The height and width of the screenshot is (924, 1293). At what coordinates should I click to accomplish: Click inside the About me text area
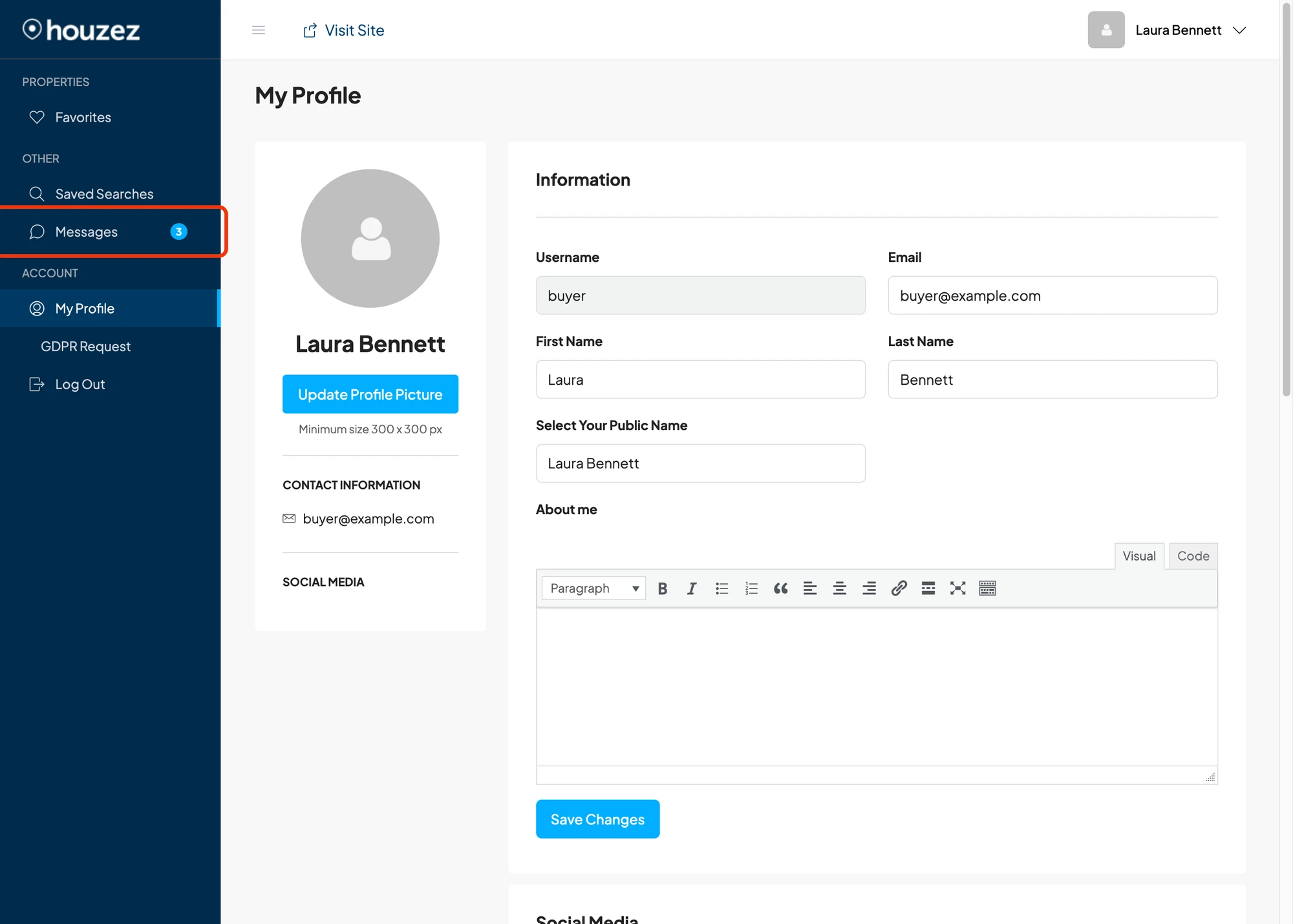pos(877,687)
